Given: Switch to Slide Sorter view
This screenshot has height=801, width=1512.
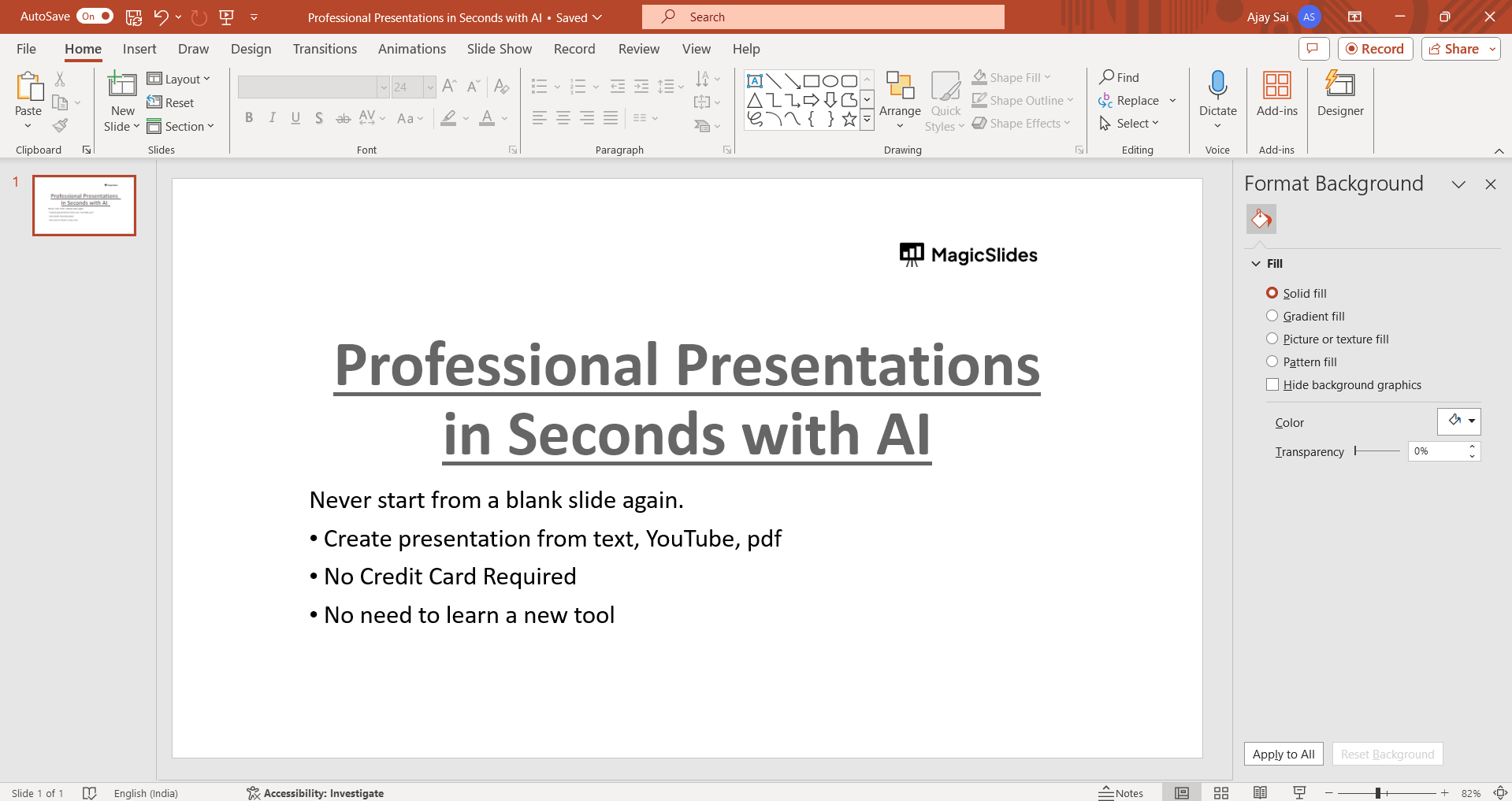Looking at the screenshot, I should (1221, 792).
